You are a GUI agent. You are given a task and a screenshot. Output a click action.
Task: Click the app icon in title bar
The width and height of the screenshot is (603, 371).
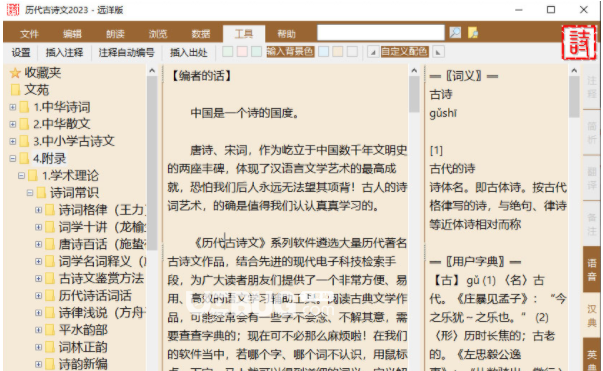tap(13, 10)
